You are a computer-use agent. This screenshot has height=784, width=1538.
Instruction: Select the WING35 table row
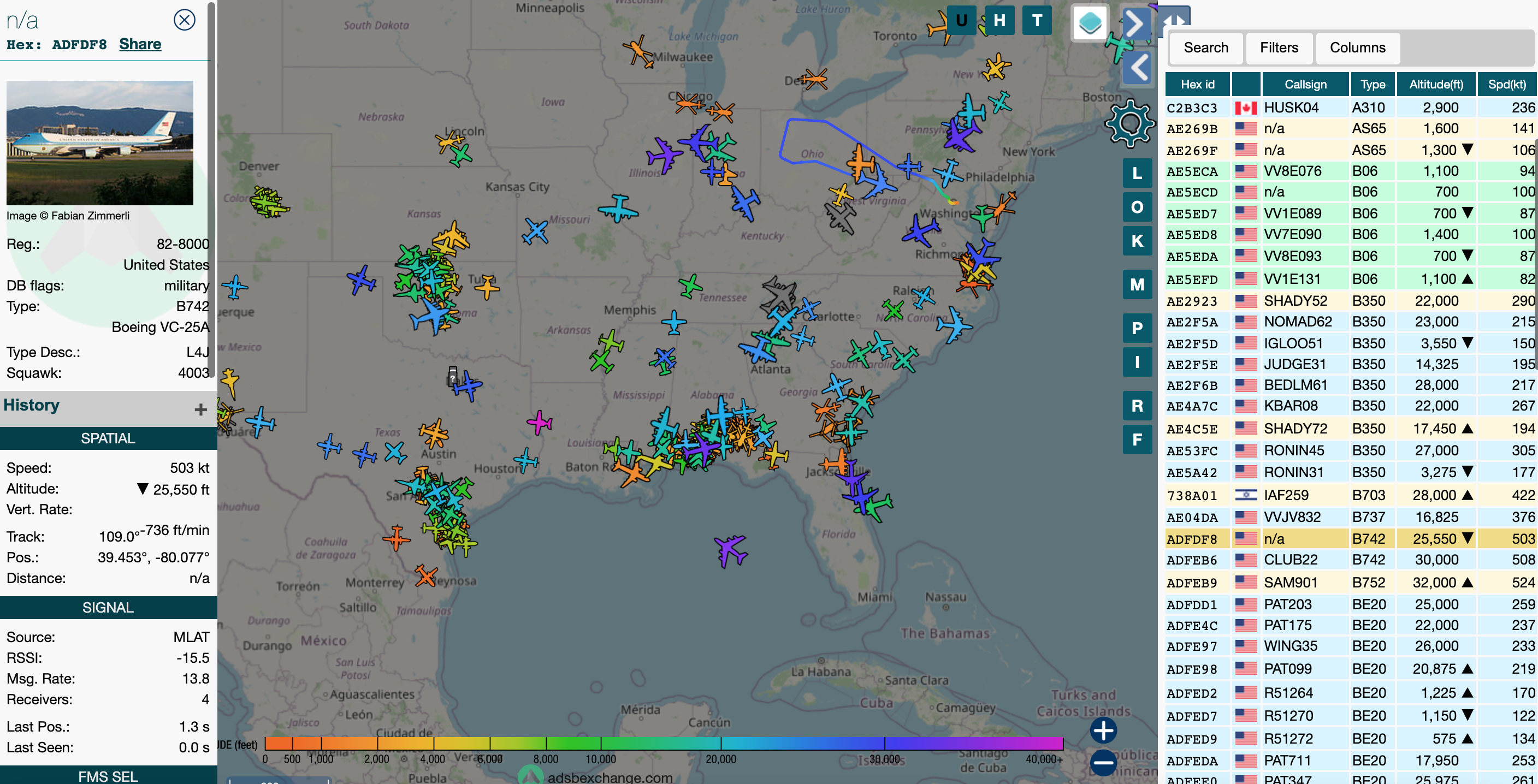coord(1351,646)
